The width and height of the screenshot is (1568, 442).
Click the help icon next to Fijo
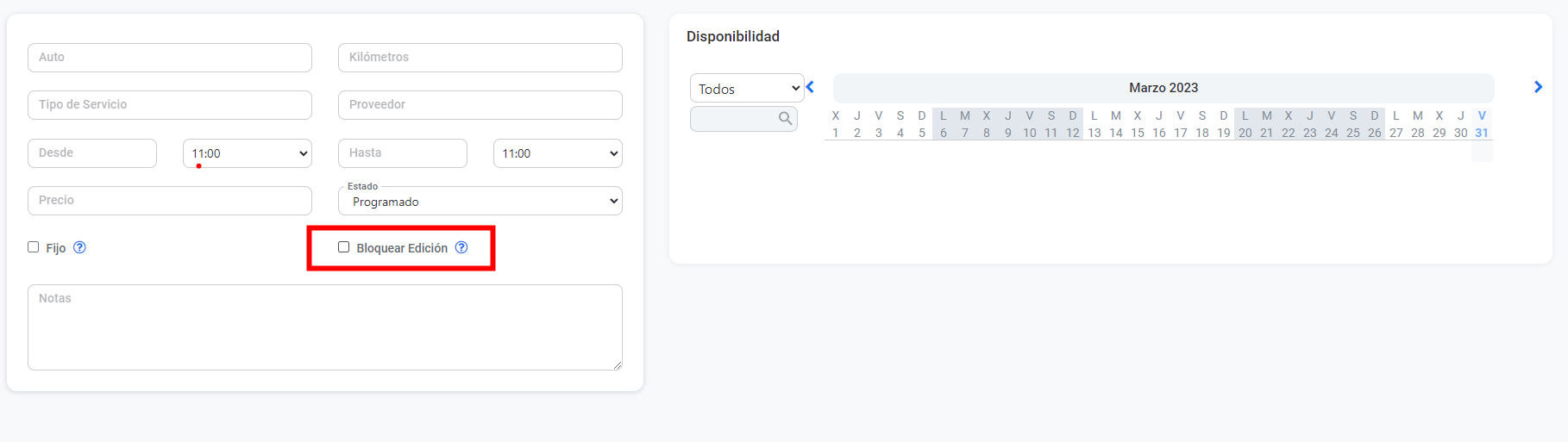coord(79,247)
